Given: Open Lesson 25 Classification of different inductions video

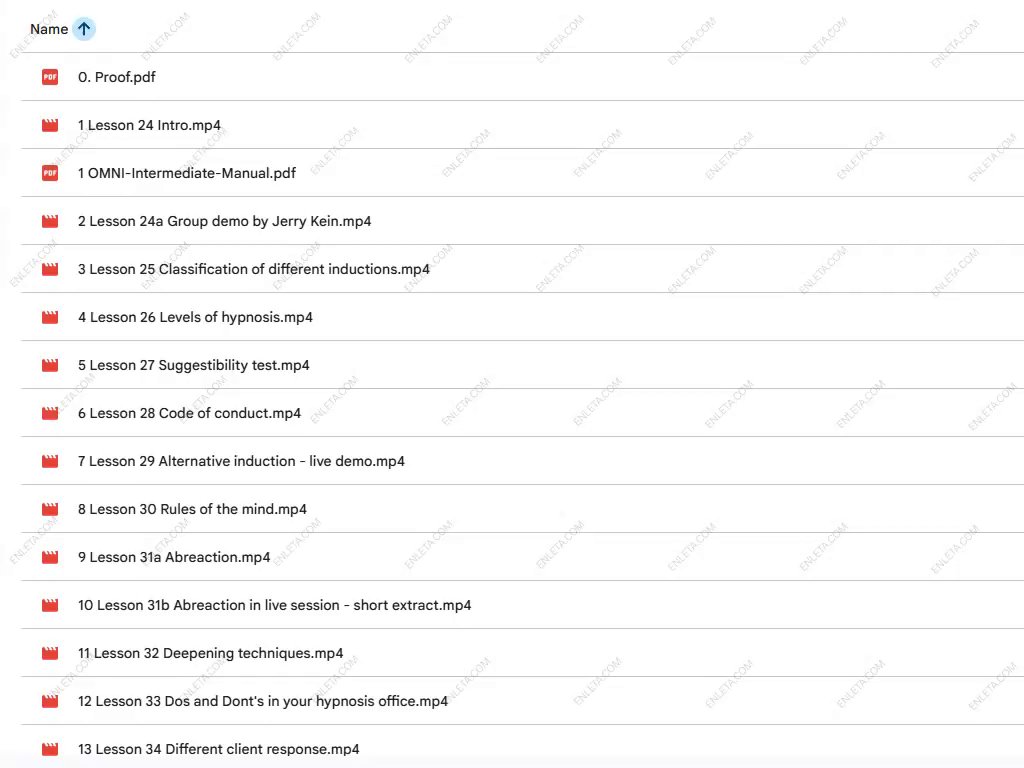Looking at the screenshot, I should pyautogui.click(x=254, y=269).
